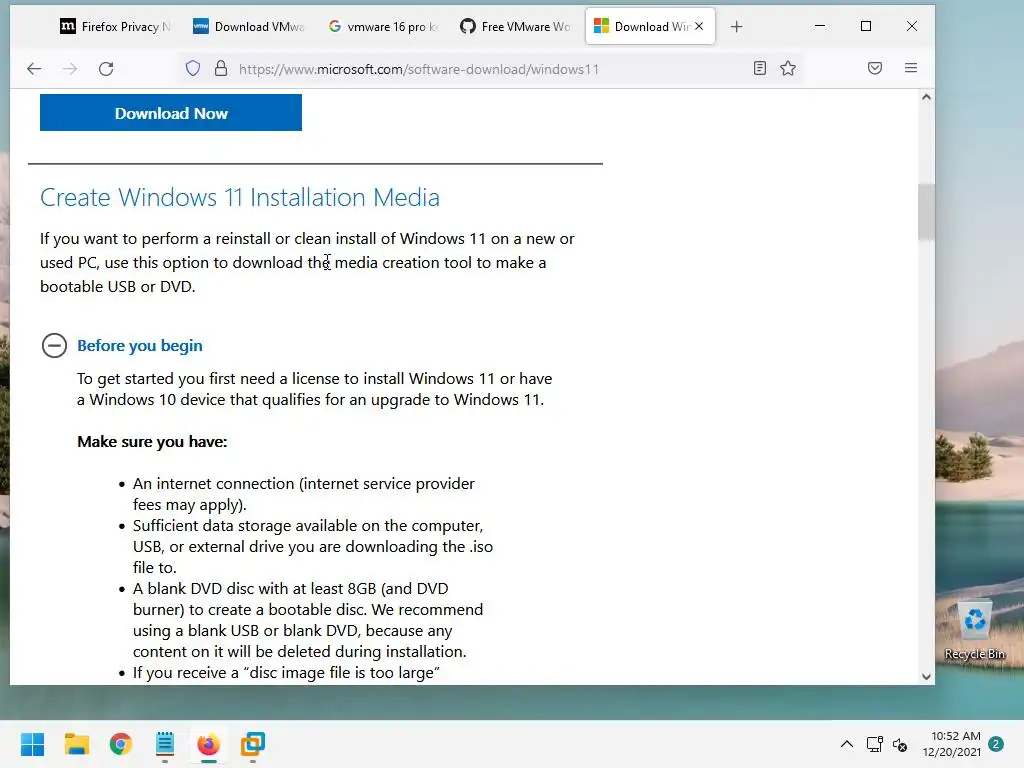Open the tracking protection shield icon
This screenshot has width=1024, height=768.
tap(193, 69)
